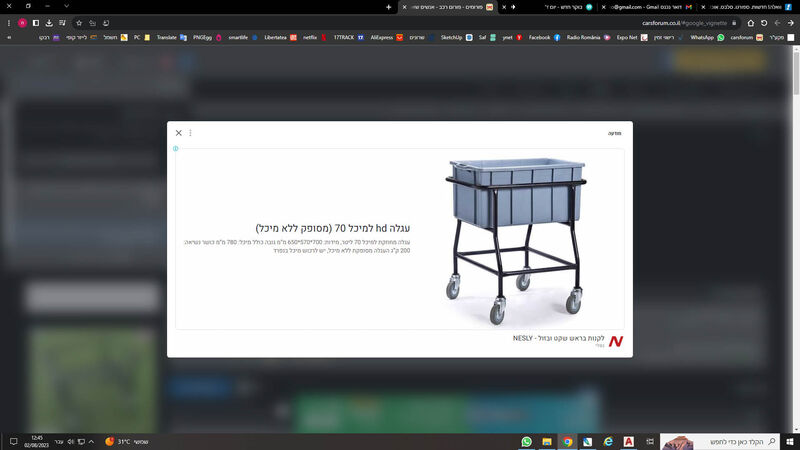Open the smartlife bookmark

coord(243,37)
